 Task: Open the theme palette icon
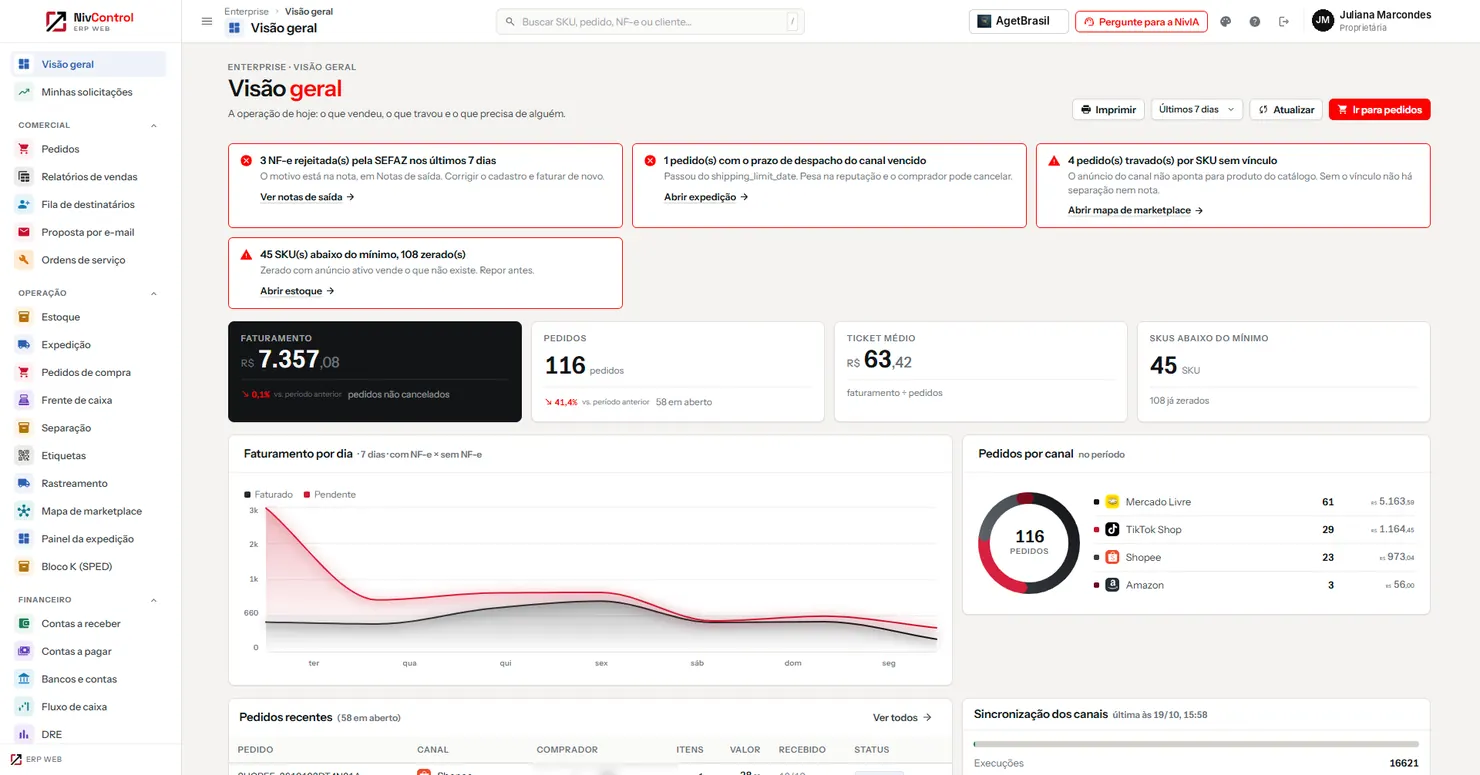(1226, 21)
